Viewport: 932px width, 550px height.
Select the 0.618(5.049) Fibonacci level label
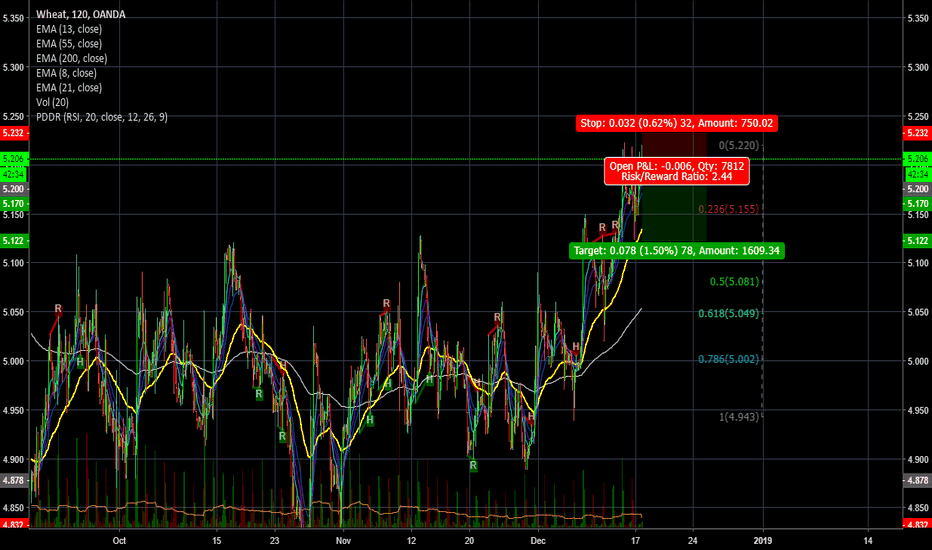(x=728, y=313)
